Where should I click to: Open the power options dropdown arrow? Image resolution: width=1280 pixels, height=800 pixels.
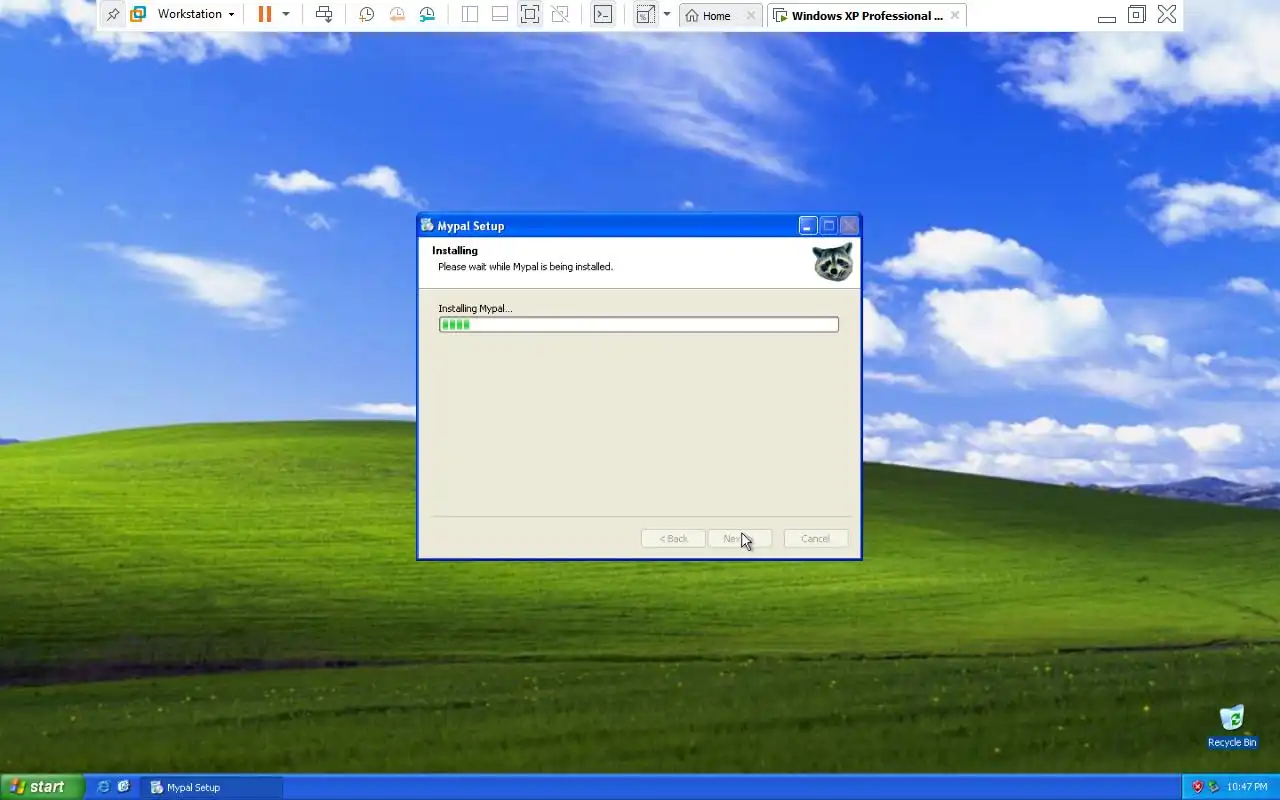pos(286,15)
